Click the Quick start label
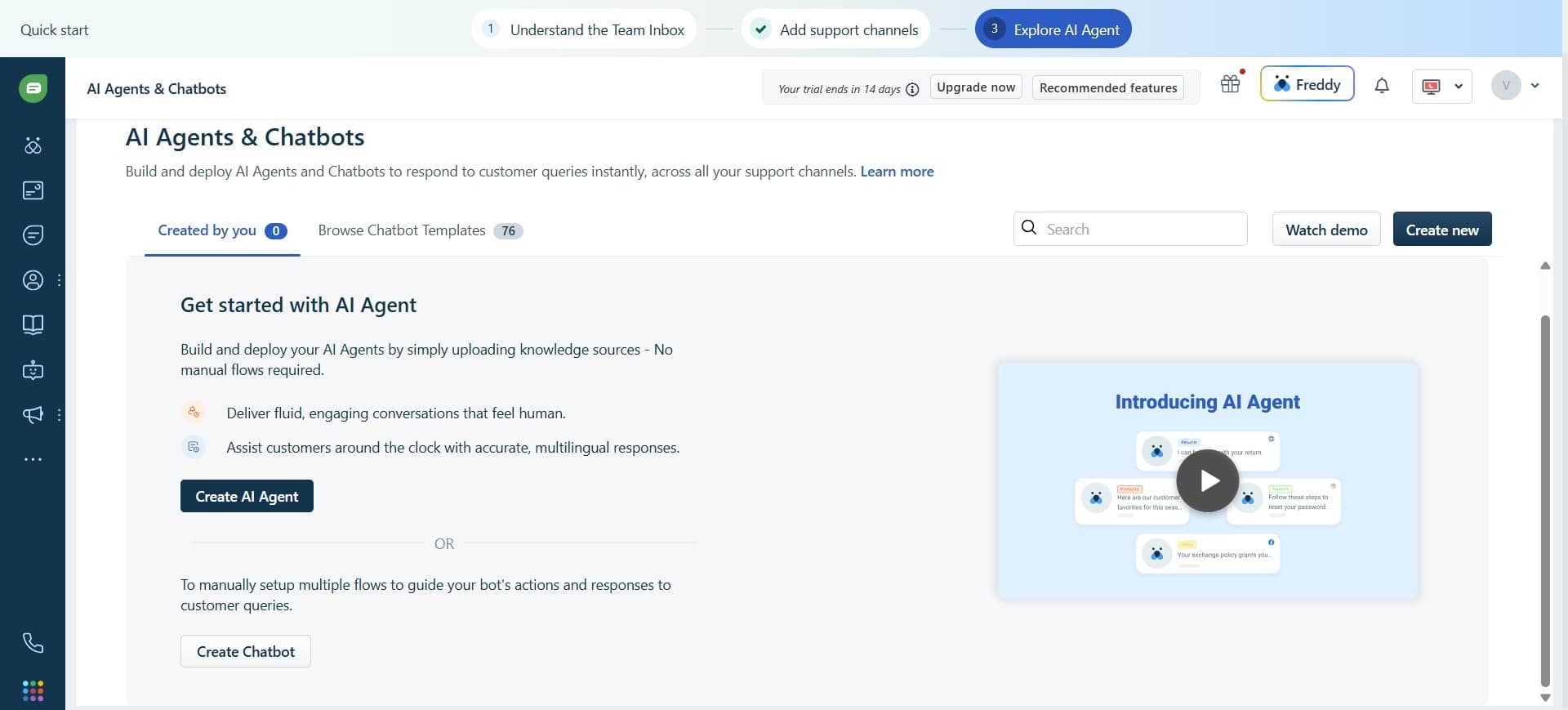The height and width of the screenshot is (710, 1568). pos(54,30)
